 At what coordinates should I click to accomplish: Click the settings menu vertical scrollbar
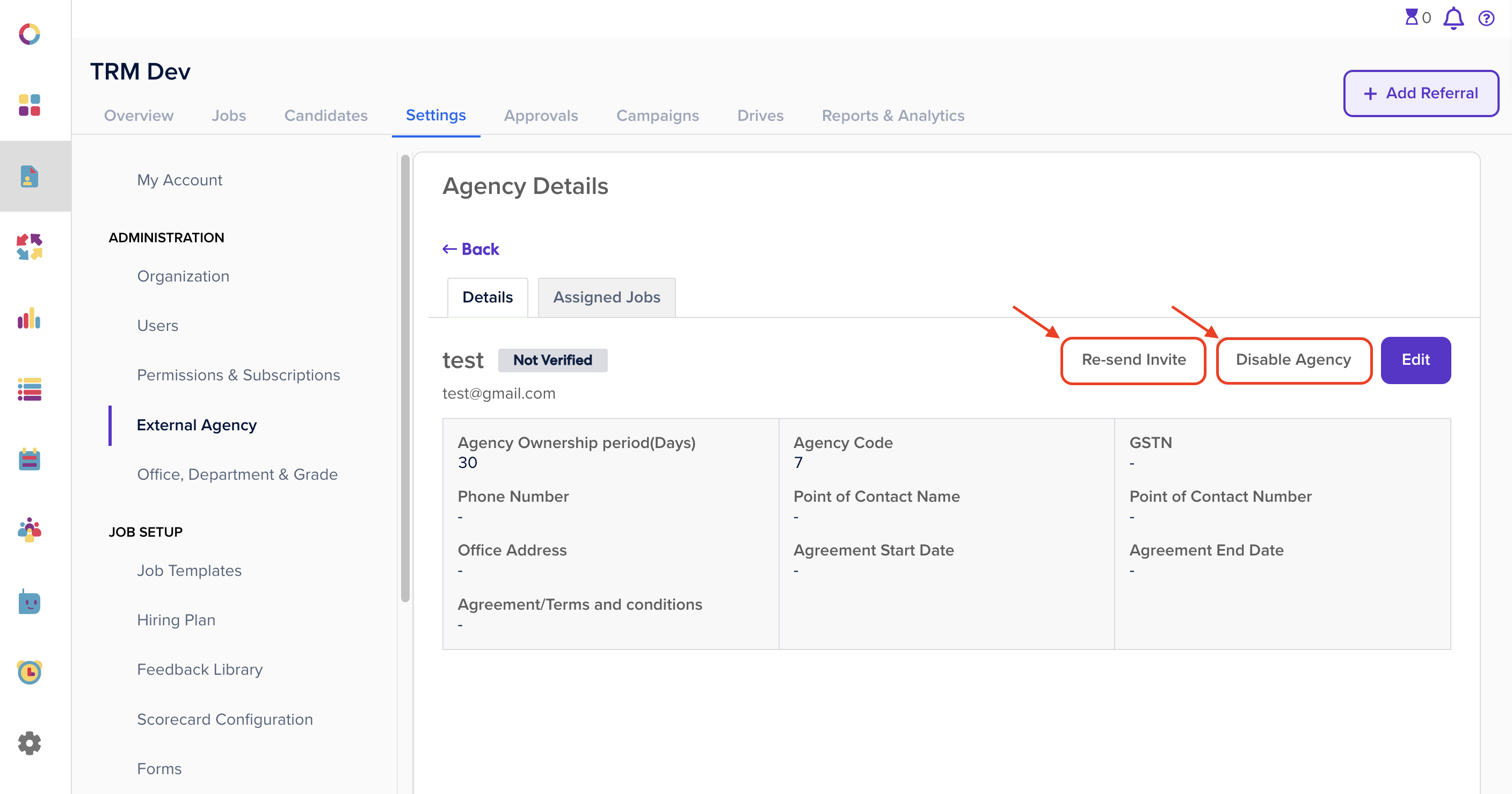405,378
